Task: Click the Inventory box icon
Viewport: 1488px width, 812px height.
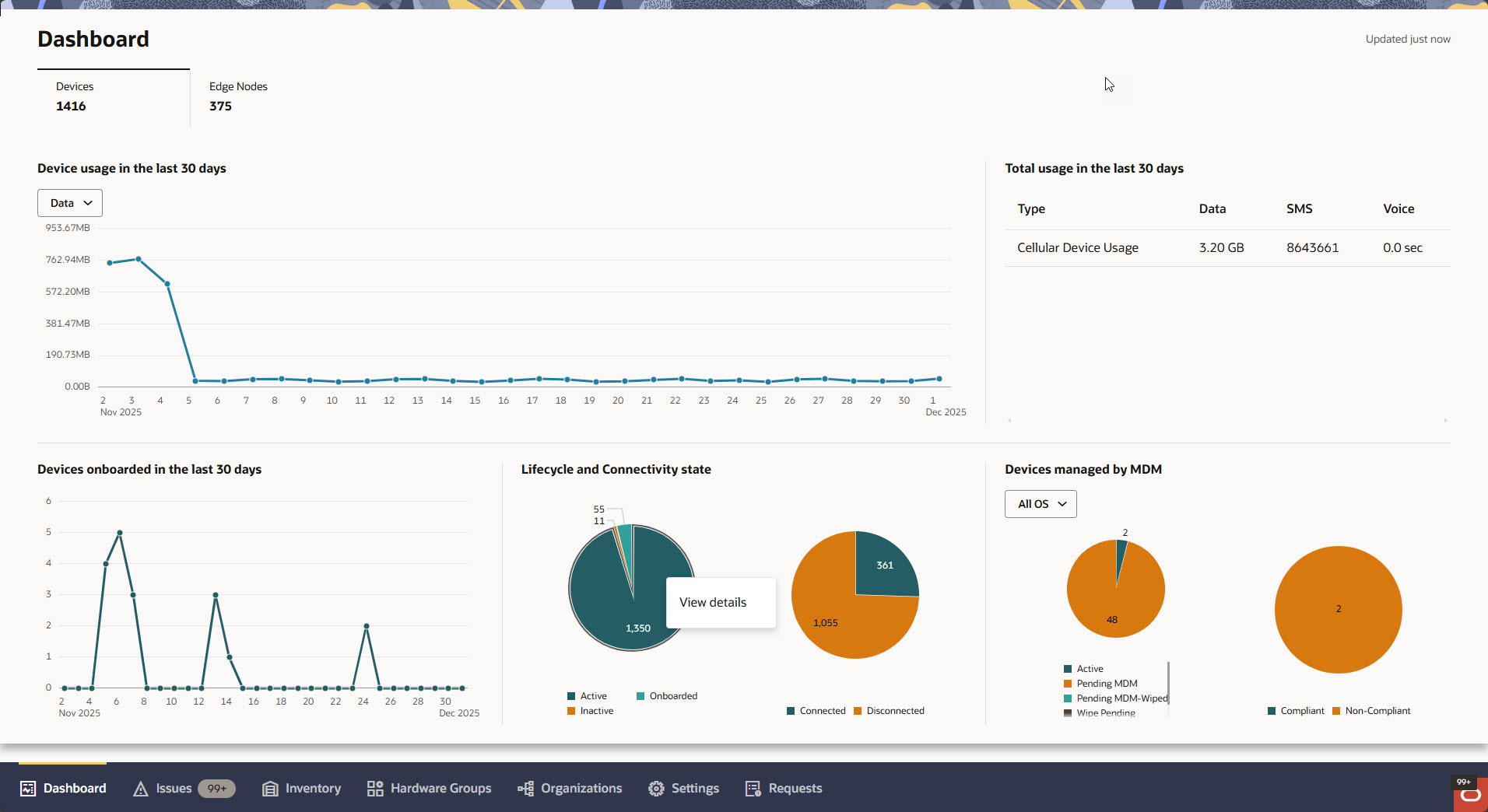Action: pyautogui.click(x=269, y=788)
